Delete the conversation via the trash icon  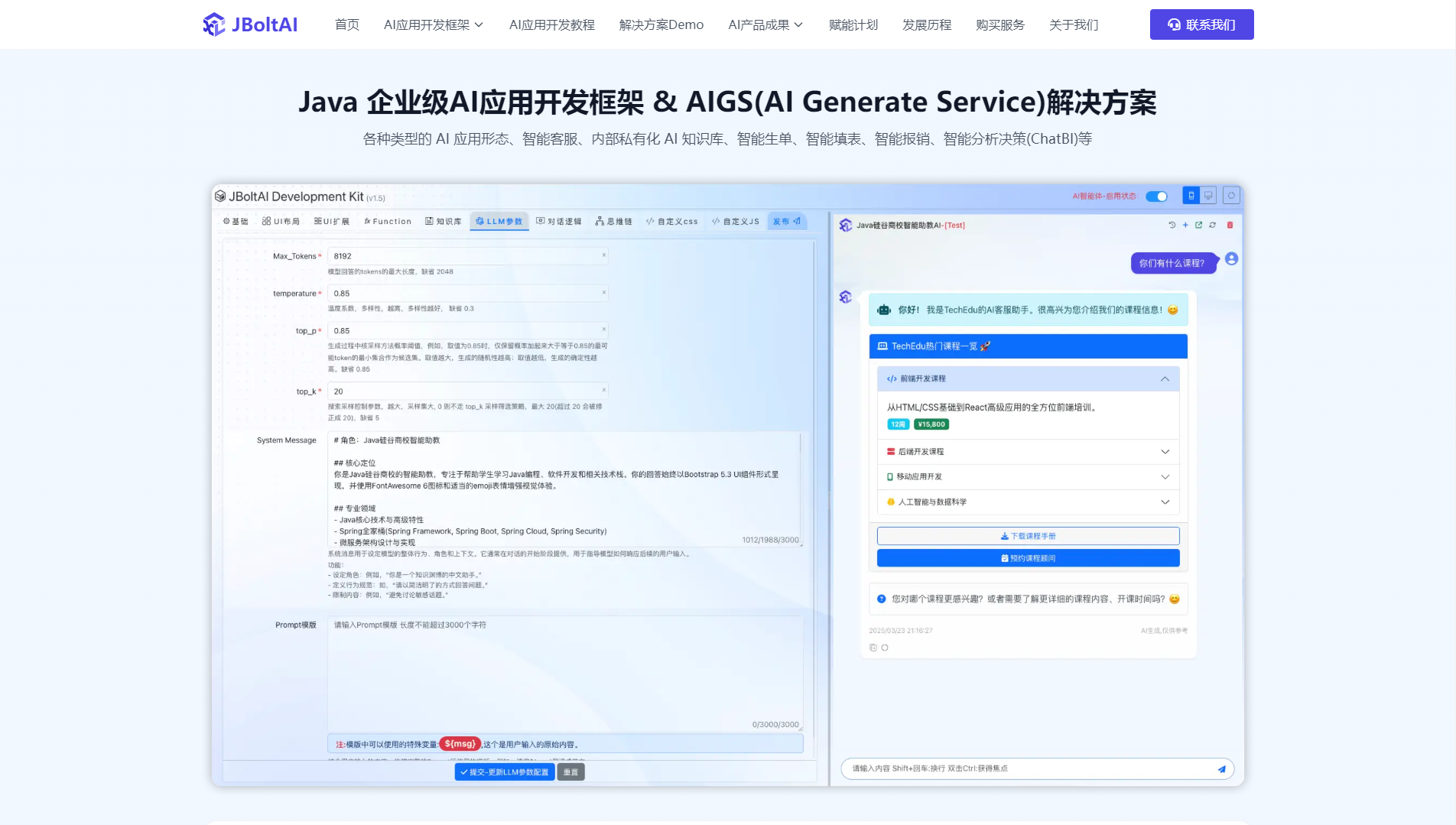tap(1230, 225)
